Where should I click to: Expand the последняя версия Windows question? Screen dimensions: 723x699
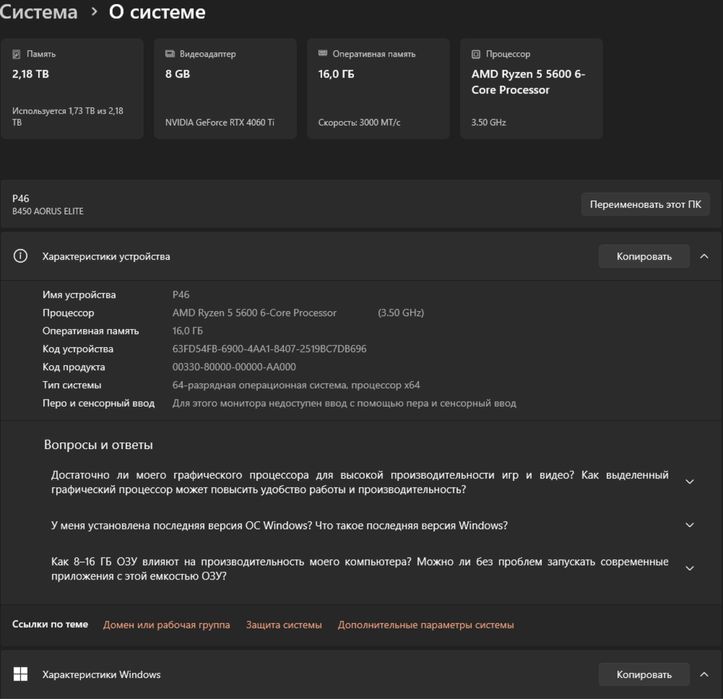pyautogui.click(x=689, y=525)
